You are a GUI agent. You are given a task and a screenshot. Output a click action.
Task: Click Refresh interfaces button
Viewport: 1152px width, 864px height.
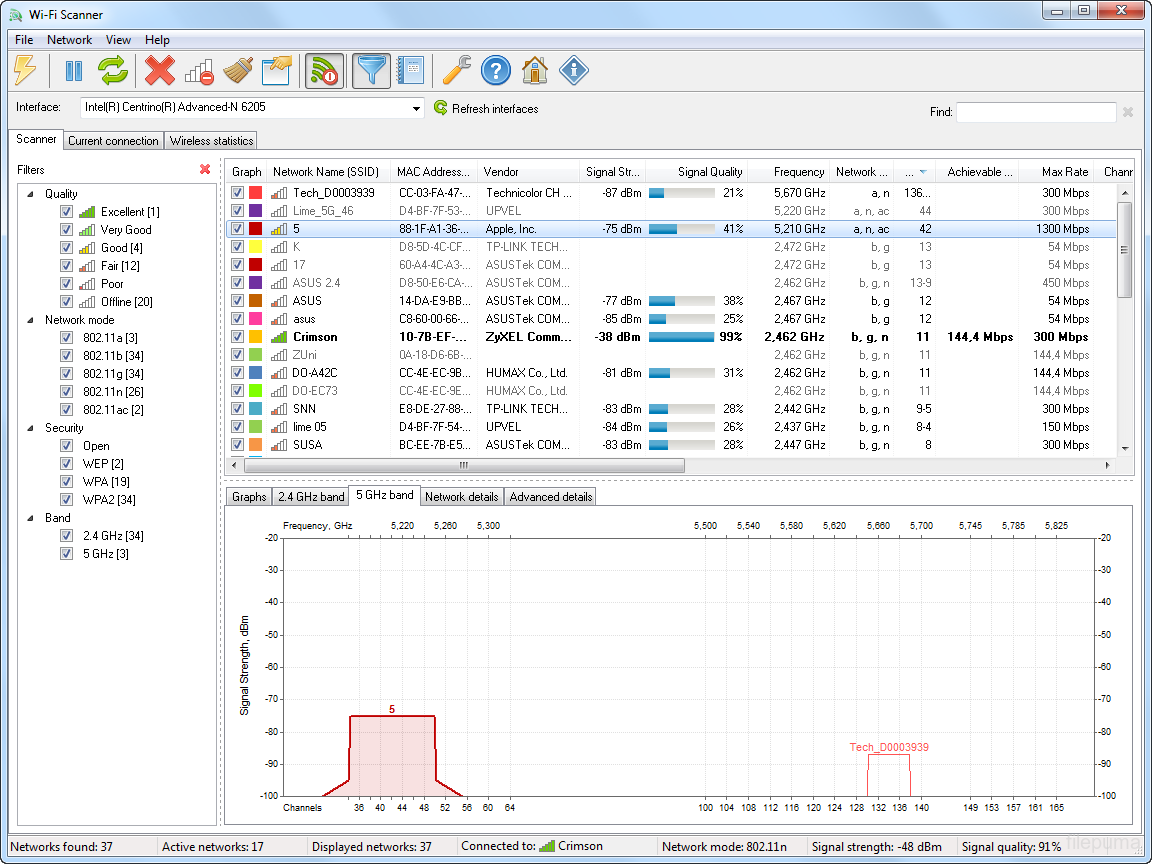(x=486, y=109)
